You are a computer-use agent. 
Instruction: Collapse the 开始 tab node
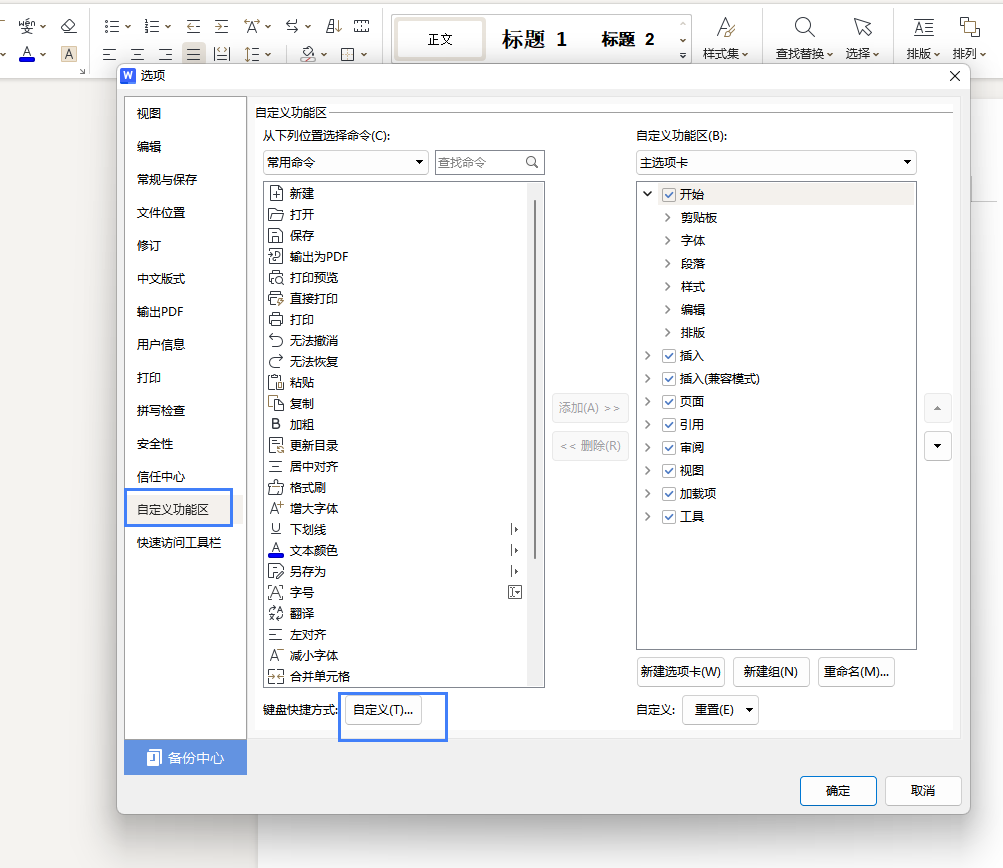[647, 194]
